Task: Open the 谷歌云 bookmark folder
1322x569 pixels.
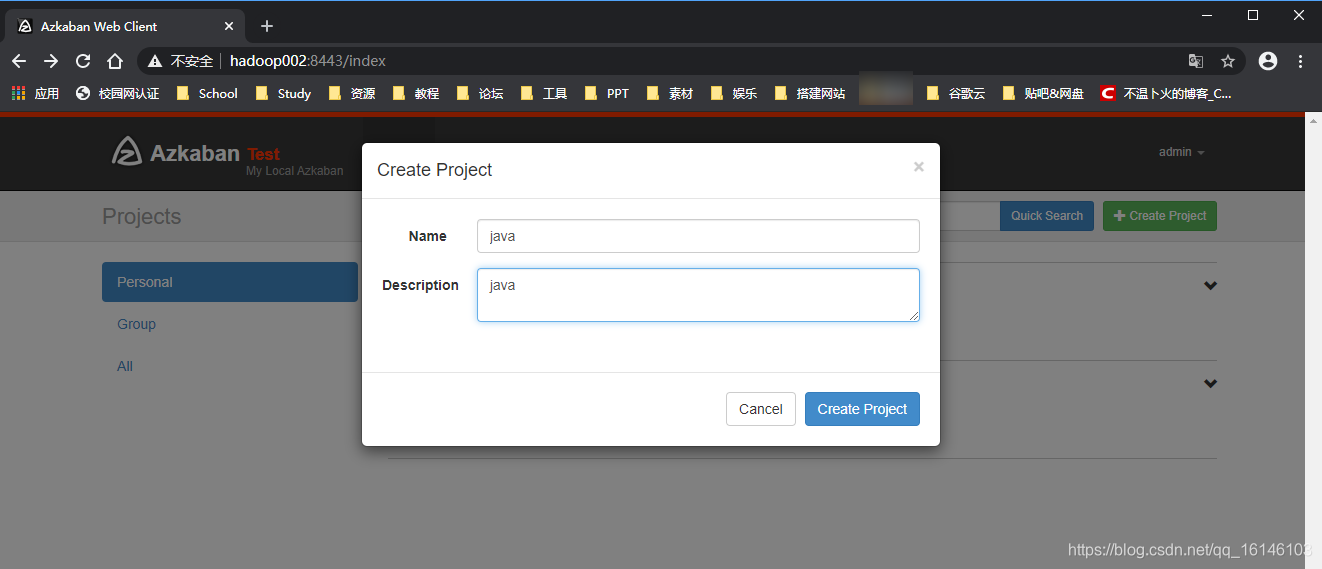Action: 956,93
